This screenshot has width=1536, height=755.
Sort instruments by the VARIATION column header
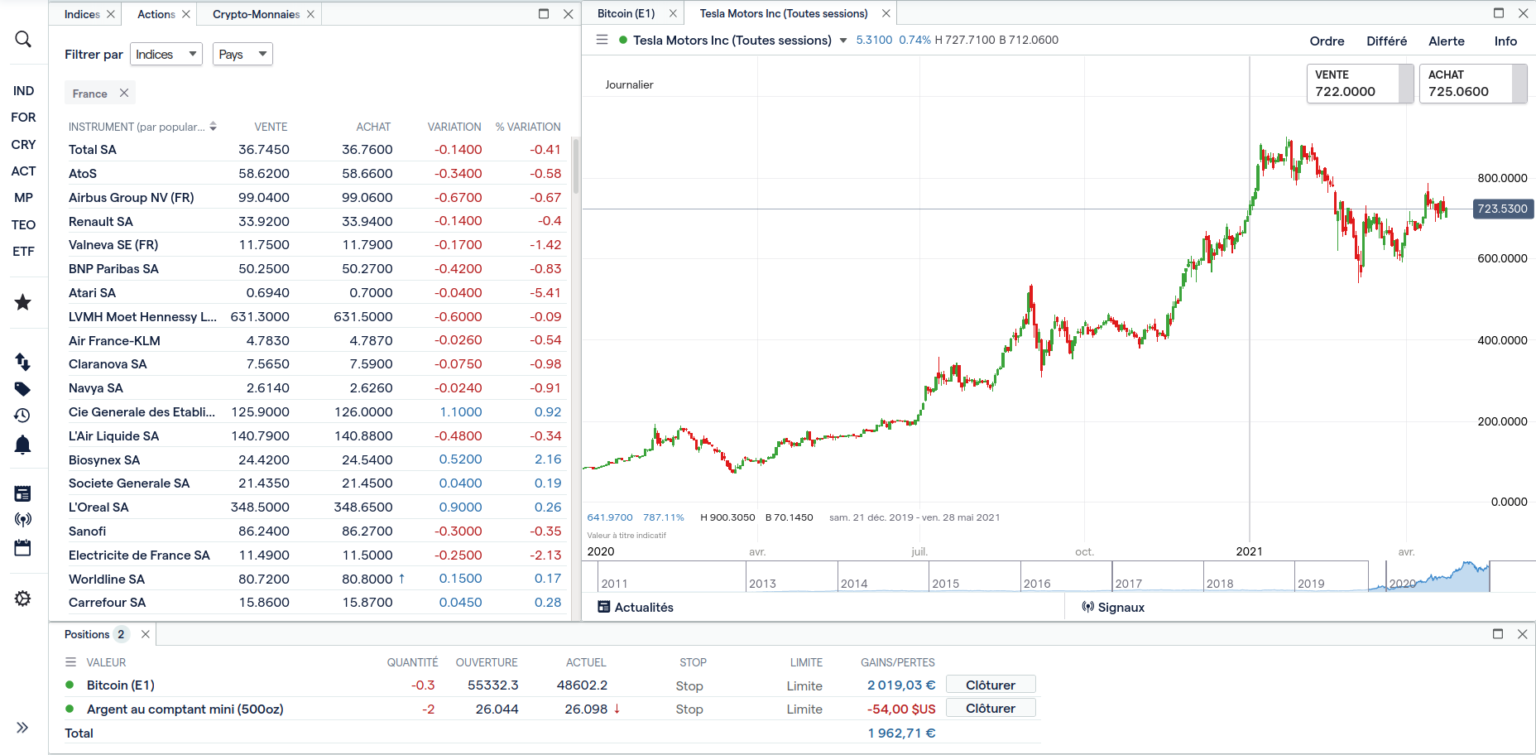[x=454, y=127]
